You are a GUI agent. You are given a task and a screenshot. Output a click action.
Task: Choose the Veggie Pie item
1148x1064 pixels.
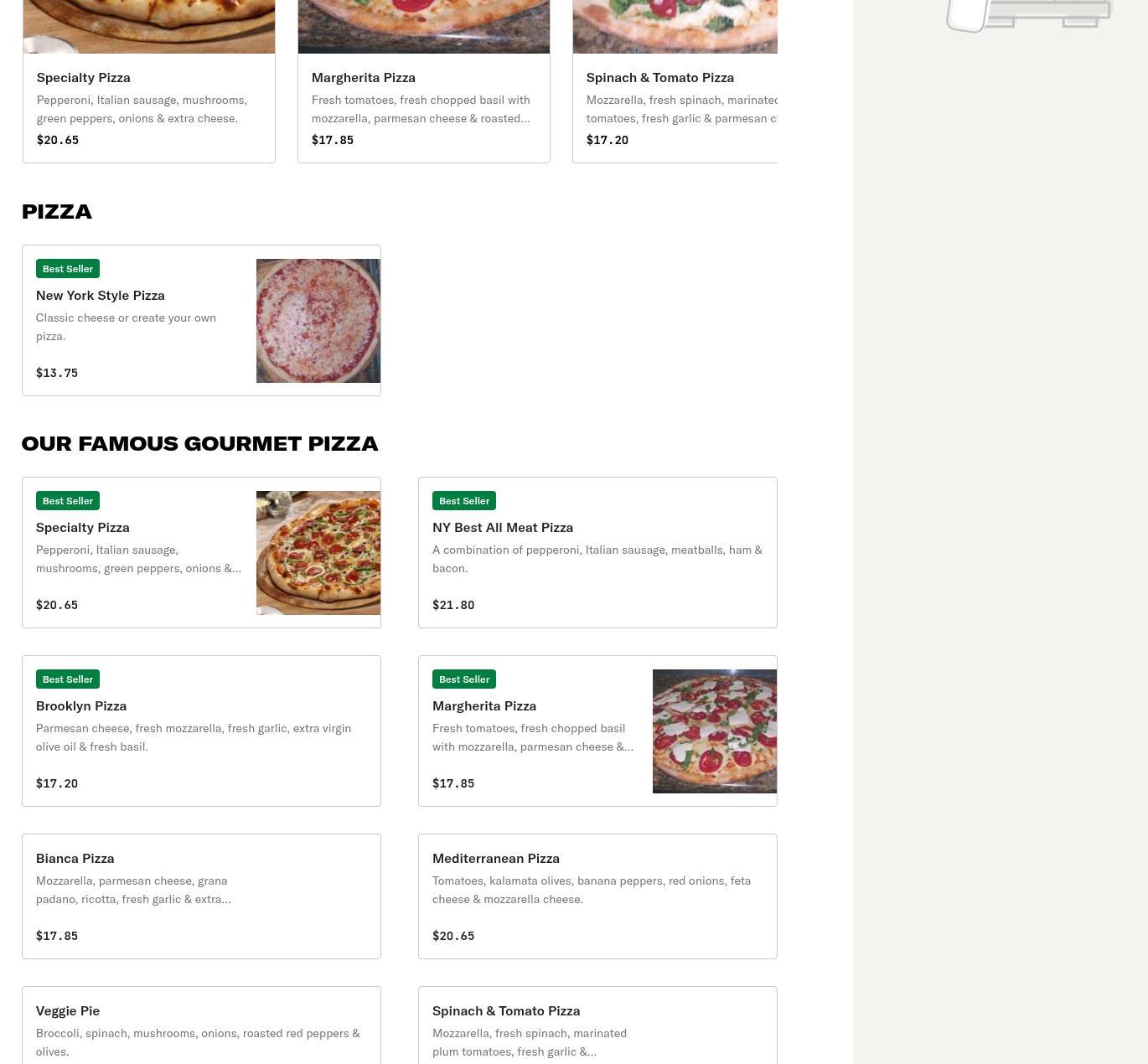click(x=201, y=1025)
